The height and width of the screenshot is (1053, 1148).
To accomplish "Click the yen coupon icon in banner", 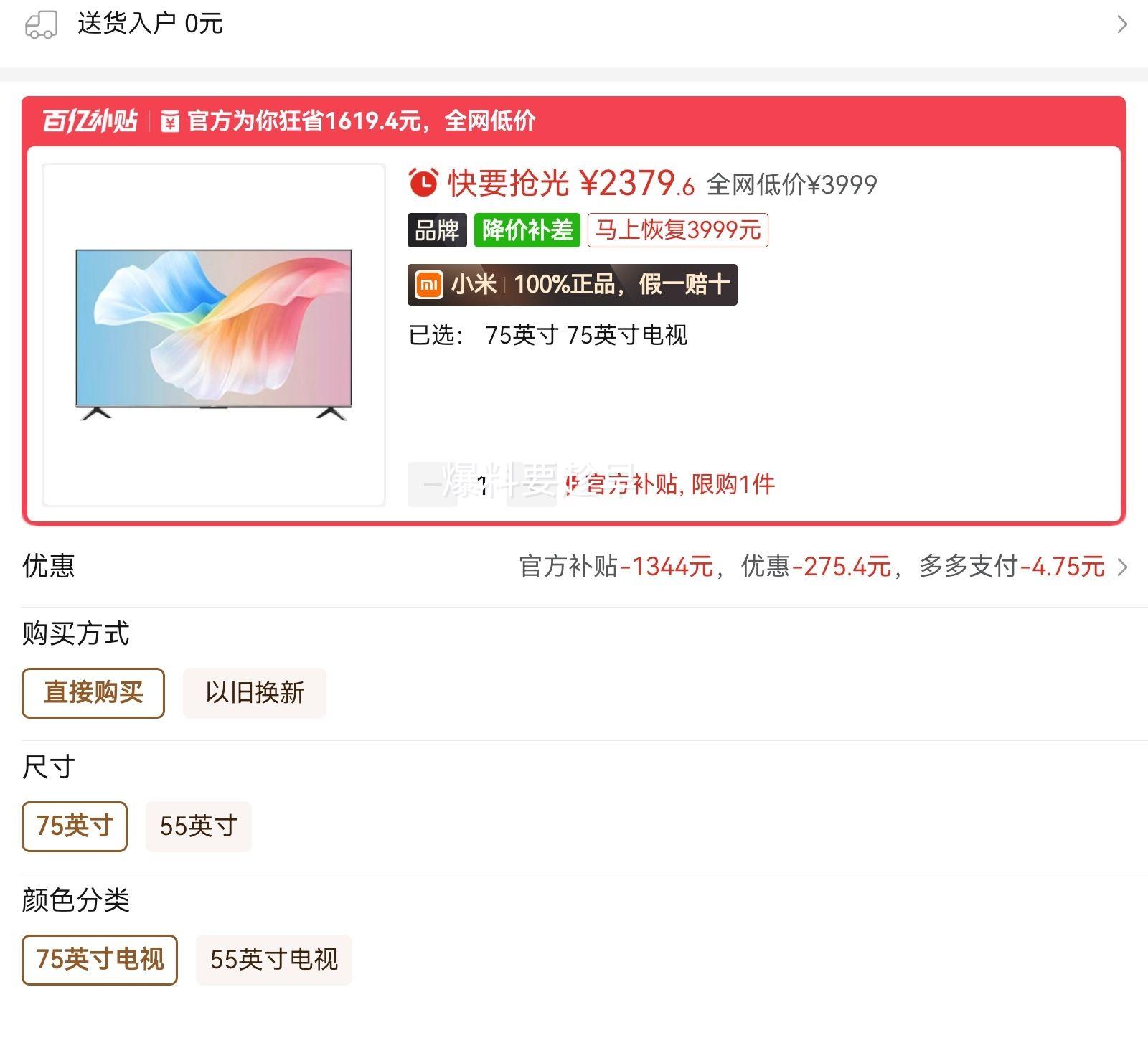I will [x=170, y=121].
